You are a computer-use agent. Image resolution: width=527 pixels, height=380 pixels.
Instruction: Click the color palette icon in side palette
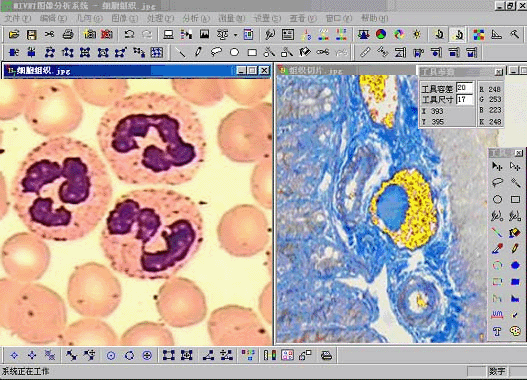pyautogui.click(x=515, y=332)
